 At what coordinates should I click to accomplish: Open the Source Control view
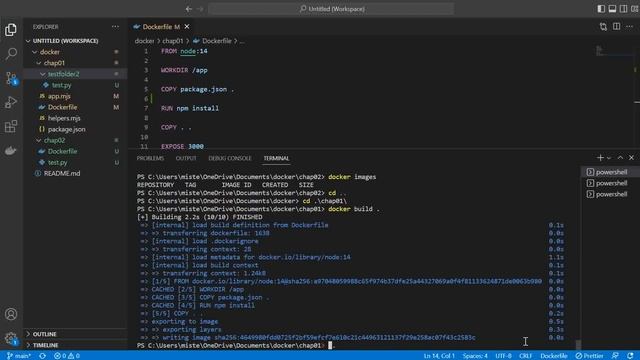tap(11, 78)
